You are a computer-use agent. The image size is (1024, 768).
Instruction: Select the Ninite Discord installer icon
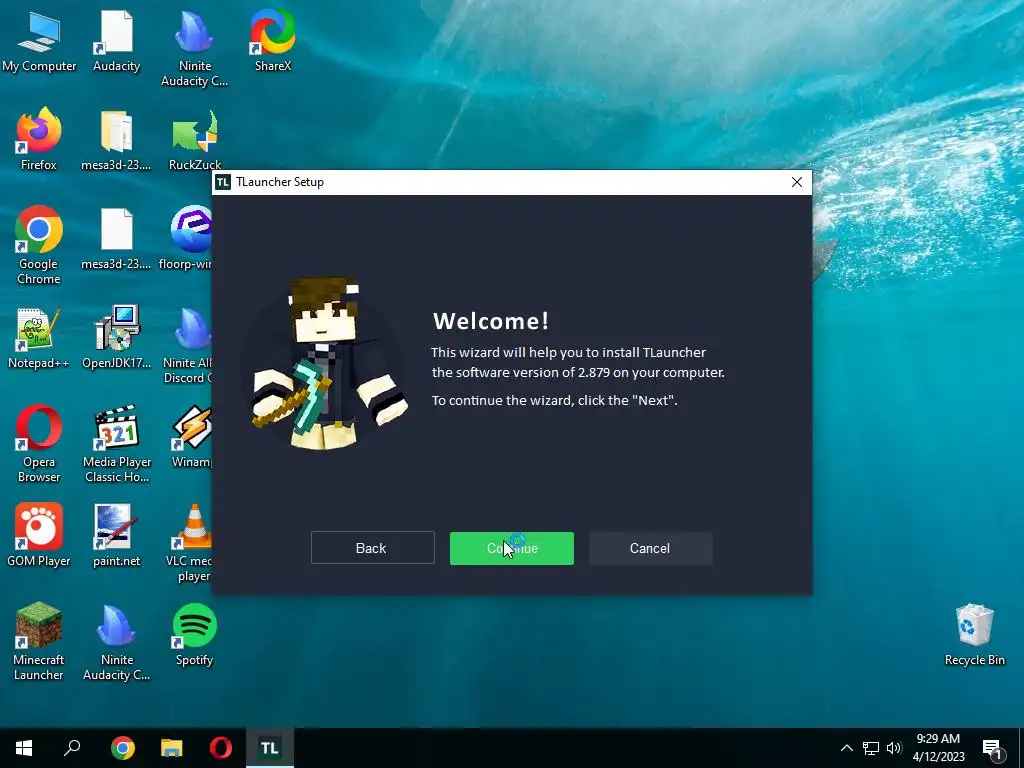188,346
